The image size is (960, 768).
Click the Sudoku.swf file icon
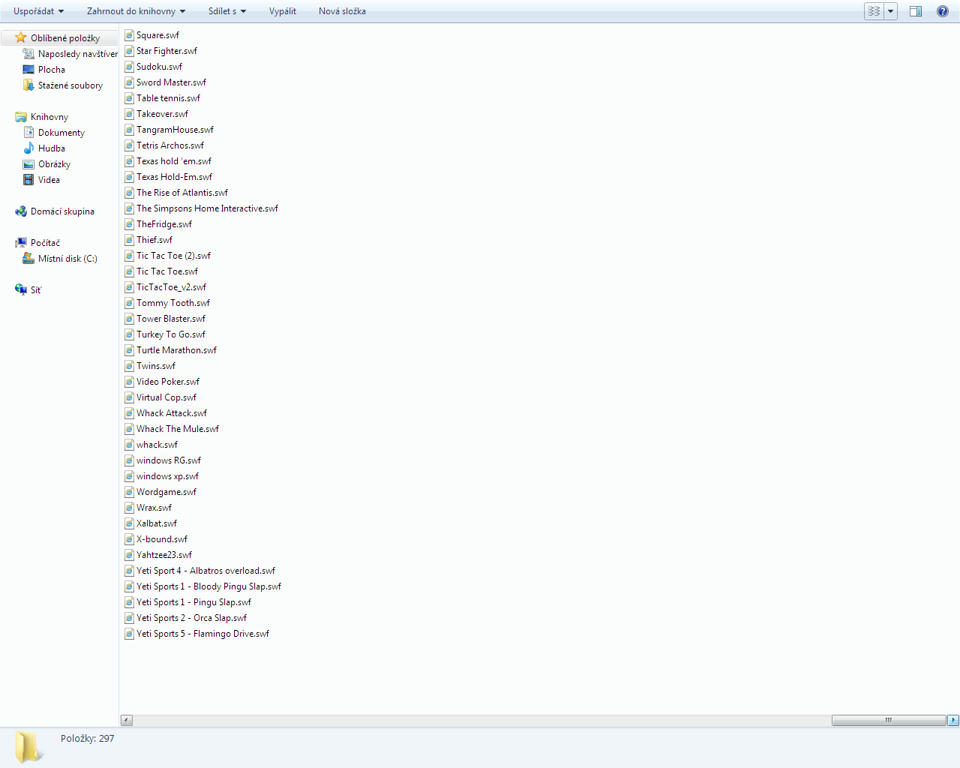[129, 67]
